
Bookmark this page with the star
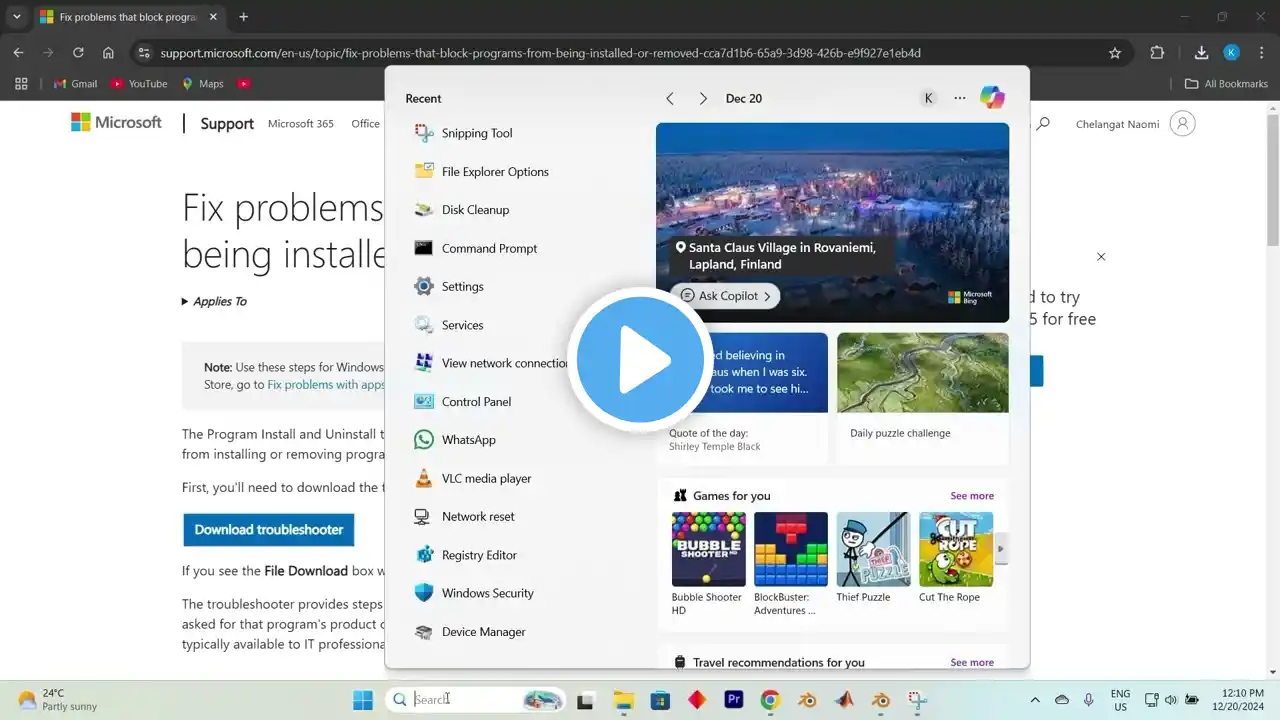tap(1115, 53)
